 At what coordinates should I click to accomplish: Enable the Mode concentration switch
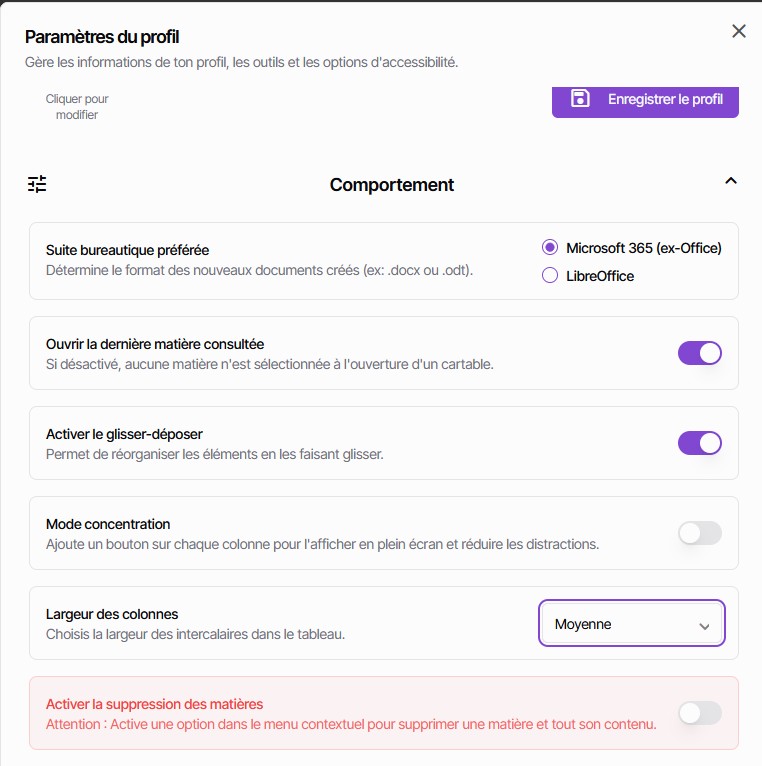click(700, 533)
